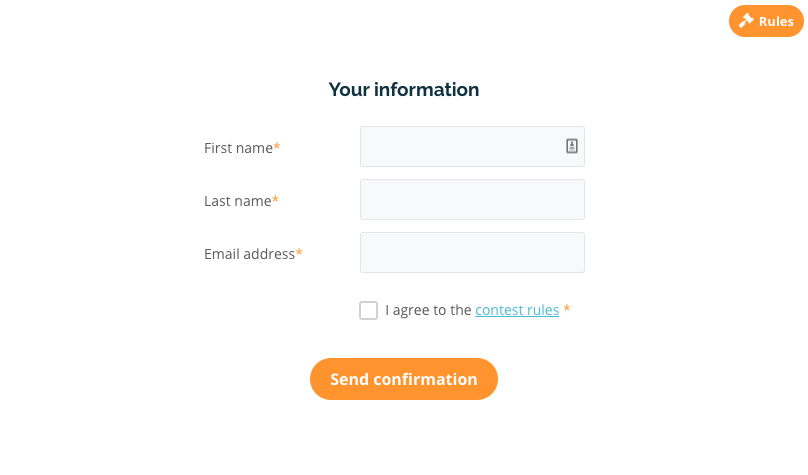Click the gavel icon in the Rules button
Image resolution: width=808 pixels, height=475 pixels.
pyautogui.click(x=746, y=21)
